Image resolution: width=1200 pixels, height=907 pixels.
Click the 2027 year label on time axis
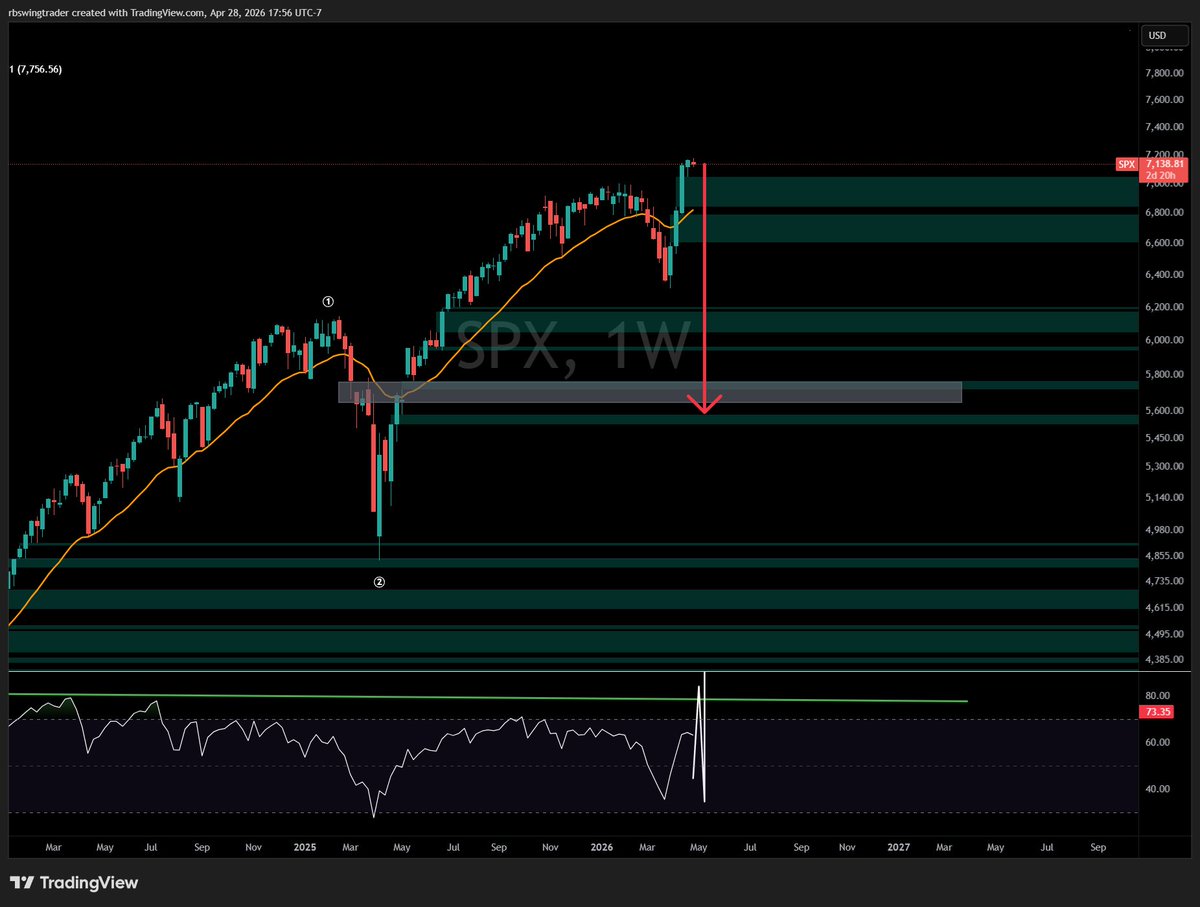click(899, 847)
